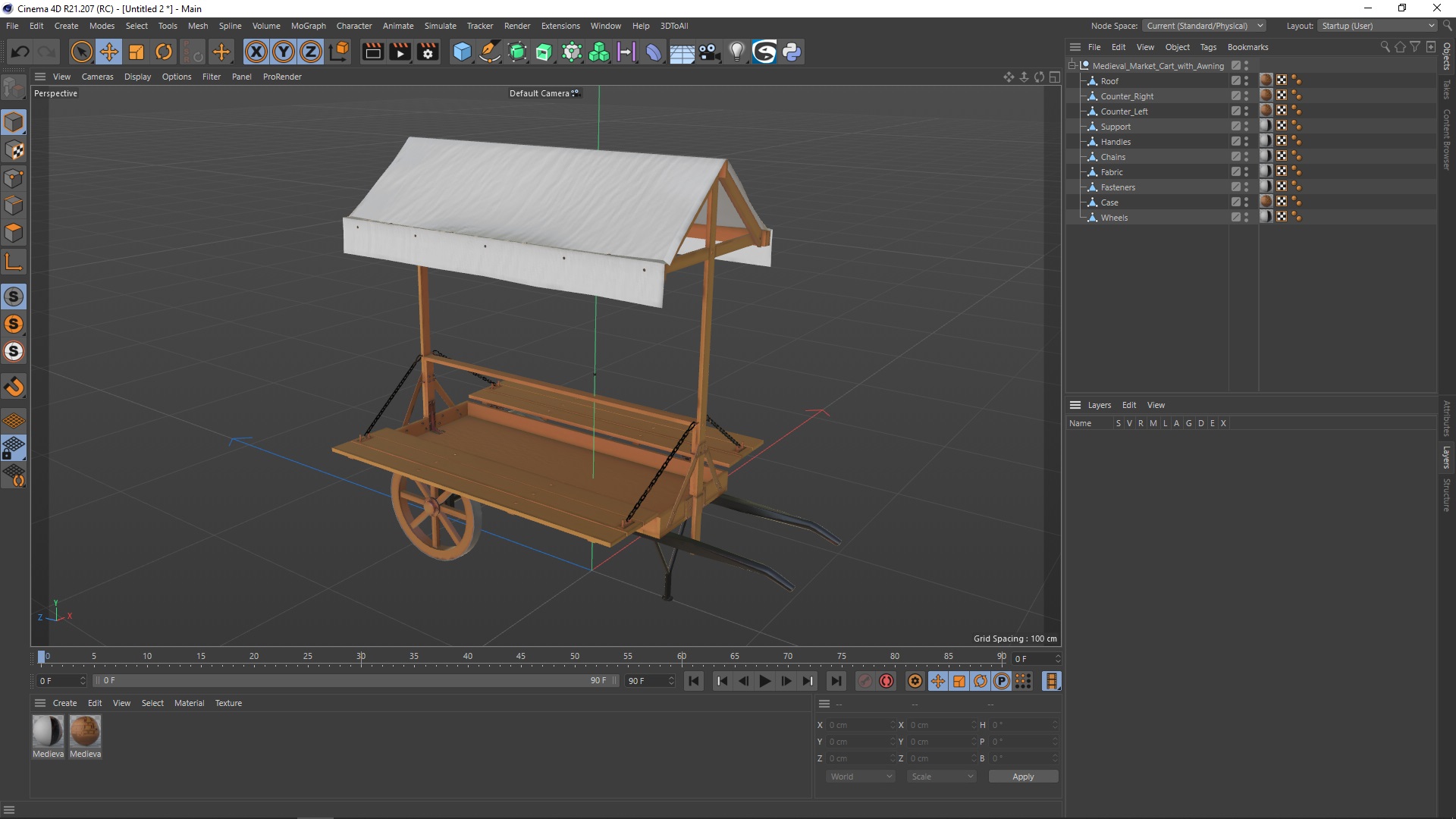Open Layers panel hamburger menu
The height and width of the screenshot is (819, 1456).
click(1075, 405)
